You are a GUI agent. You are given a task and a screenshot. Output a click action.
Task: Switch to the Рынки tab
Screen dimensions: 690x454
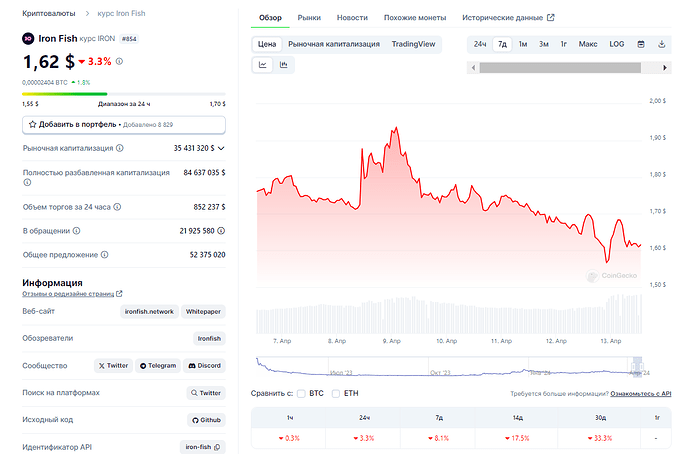tap(309, 18)
